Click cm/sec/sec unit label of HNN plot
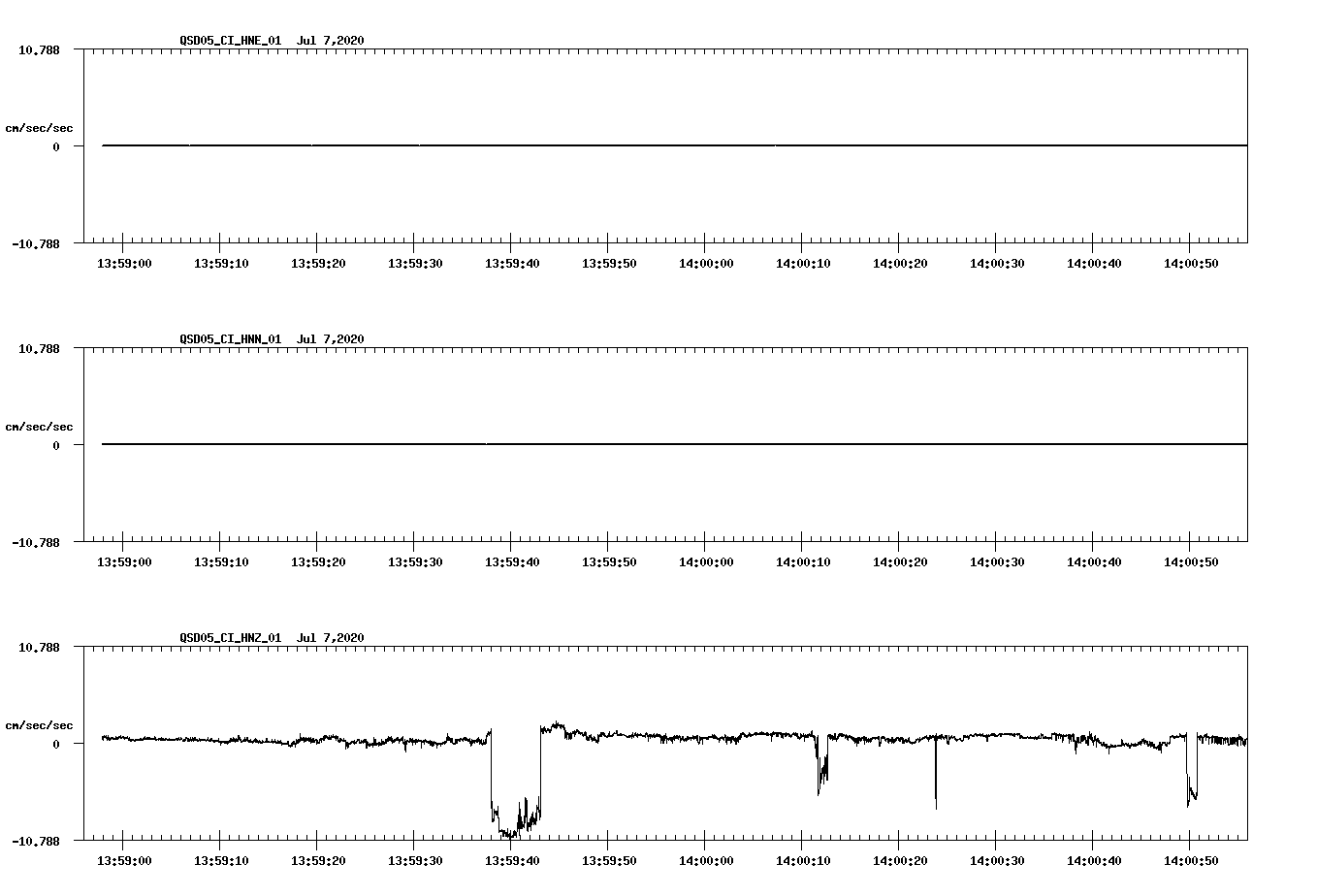1317x896 pixels. (39, 427)
